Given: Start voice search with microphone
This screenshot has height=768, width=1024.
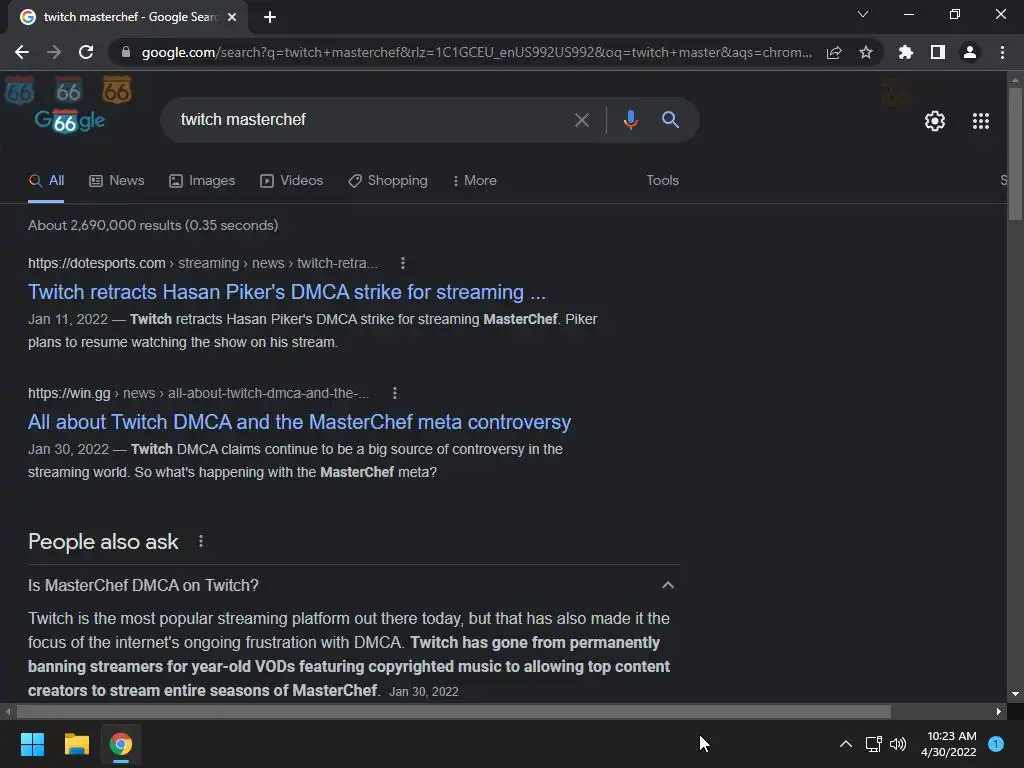Looking at the screenshot, I should [631, 120].
